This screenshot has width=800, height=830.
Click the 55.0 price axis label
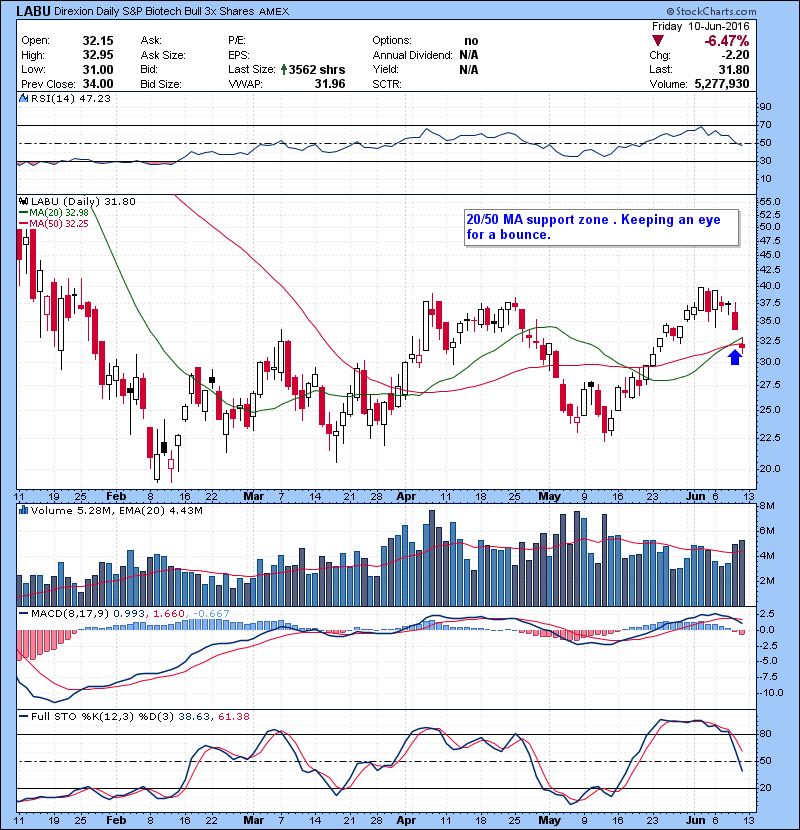click(770, 201)
